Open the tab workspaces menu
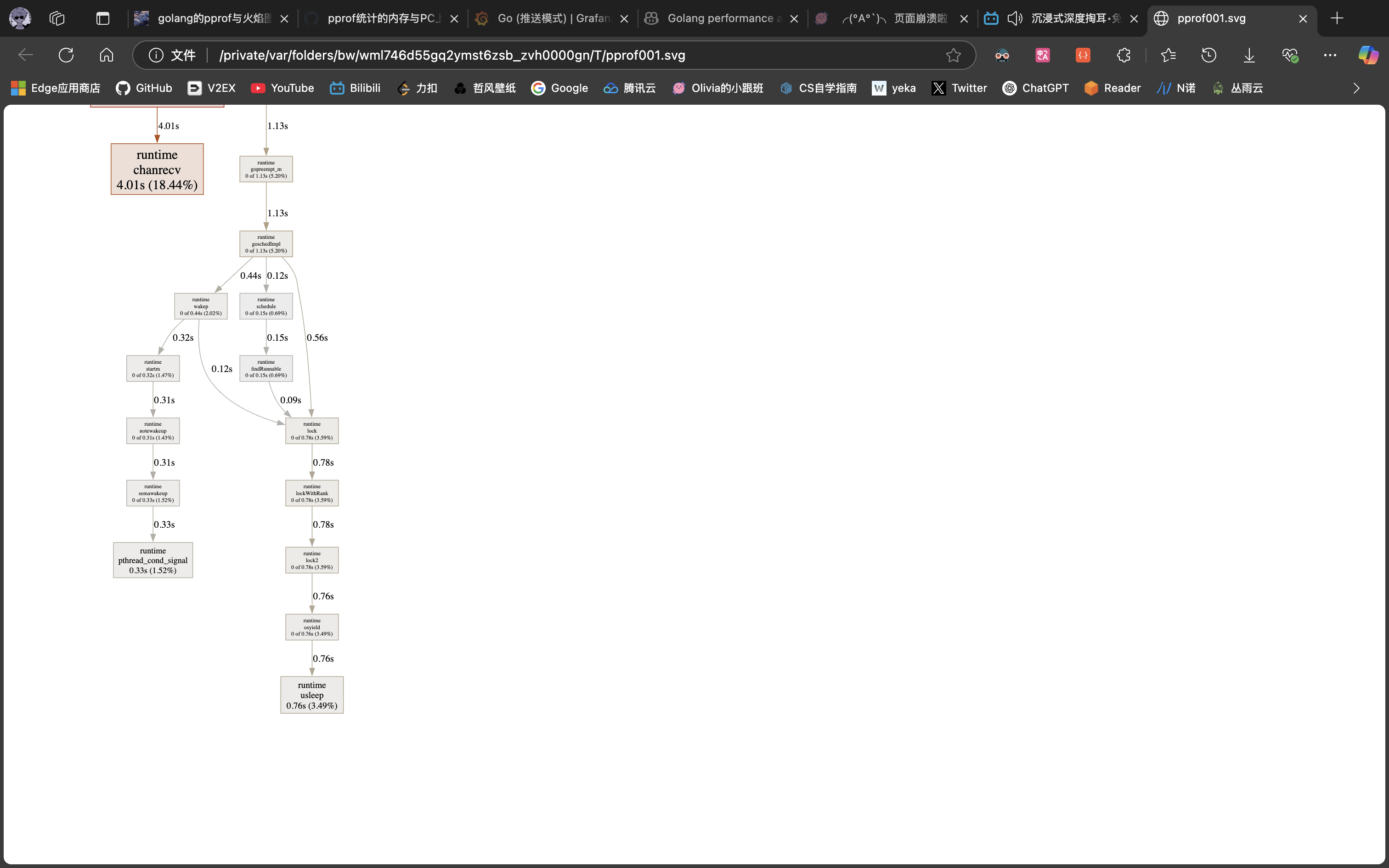The image size is (1389, 868). tap(57, 18)
